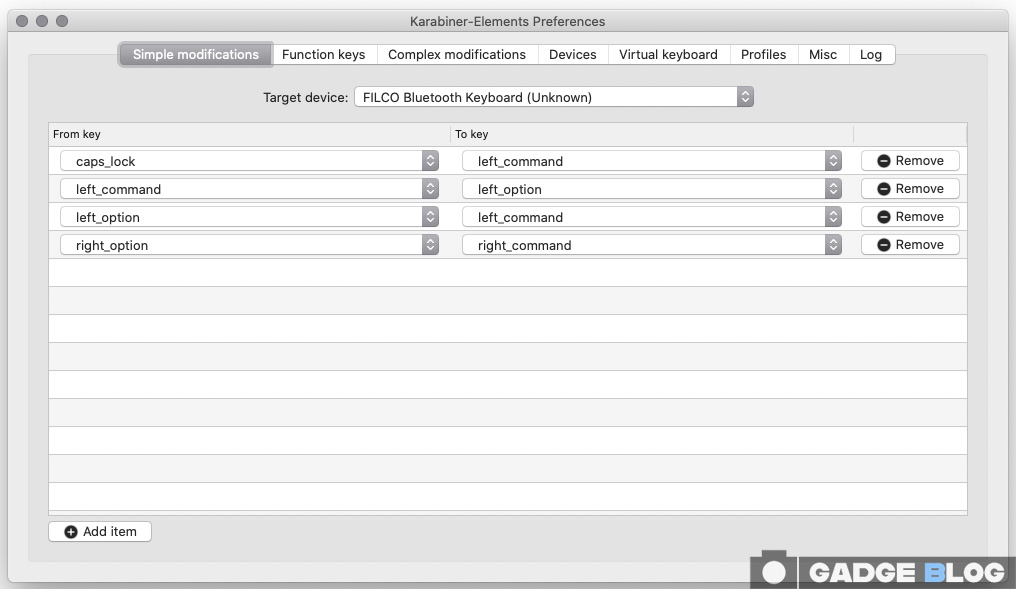The image size is (1016, 589).
Task: Open the Complex modifications tab
Action: (x=457, y=54)
